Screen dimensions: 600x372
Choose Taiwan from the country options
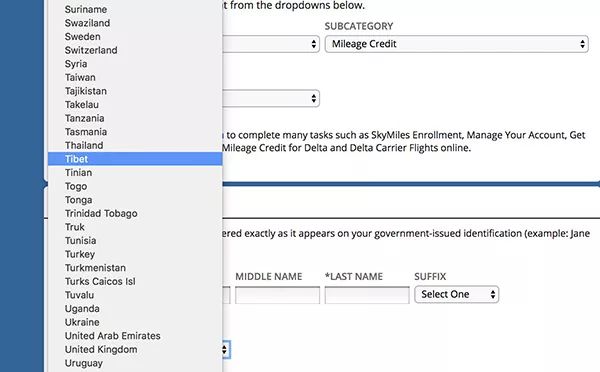[x=135, y=77]
